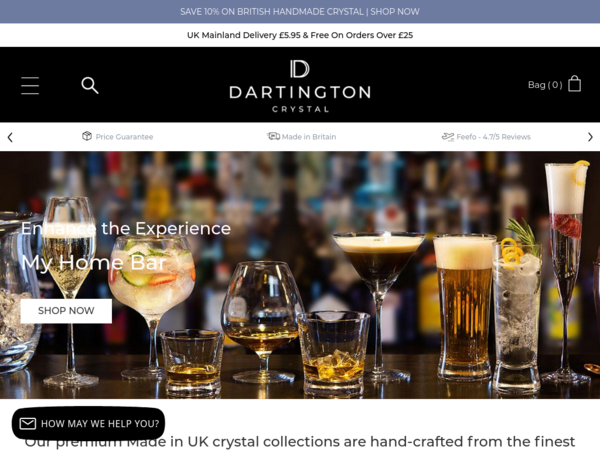The image size is (600, 450).
Task: Click the Save 10% promo banner
Action: tap(300, 11)
